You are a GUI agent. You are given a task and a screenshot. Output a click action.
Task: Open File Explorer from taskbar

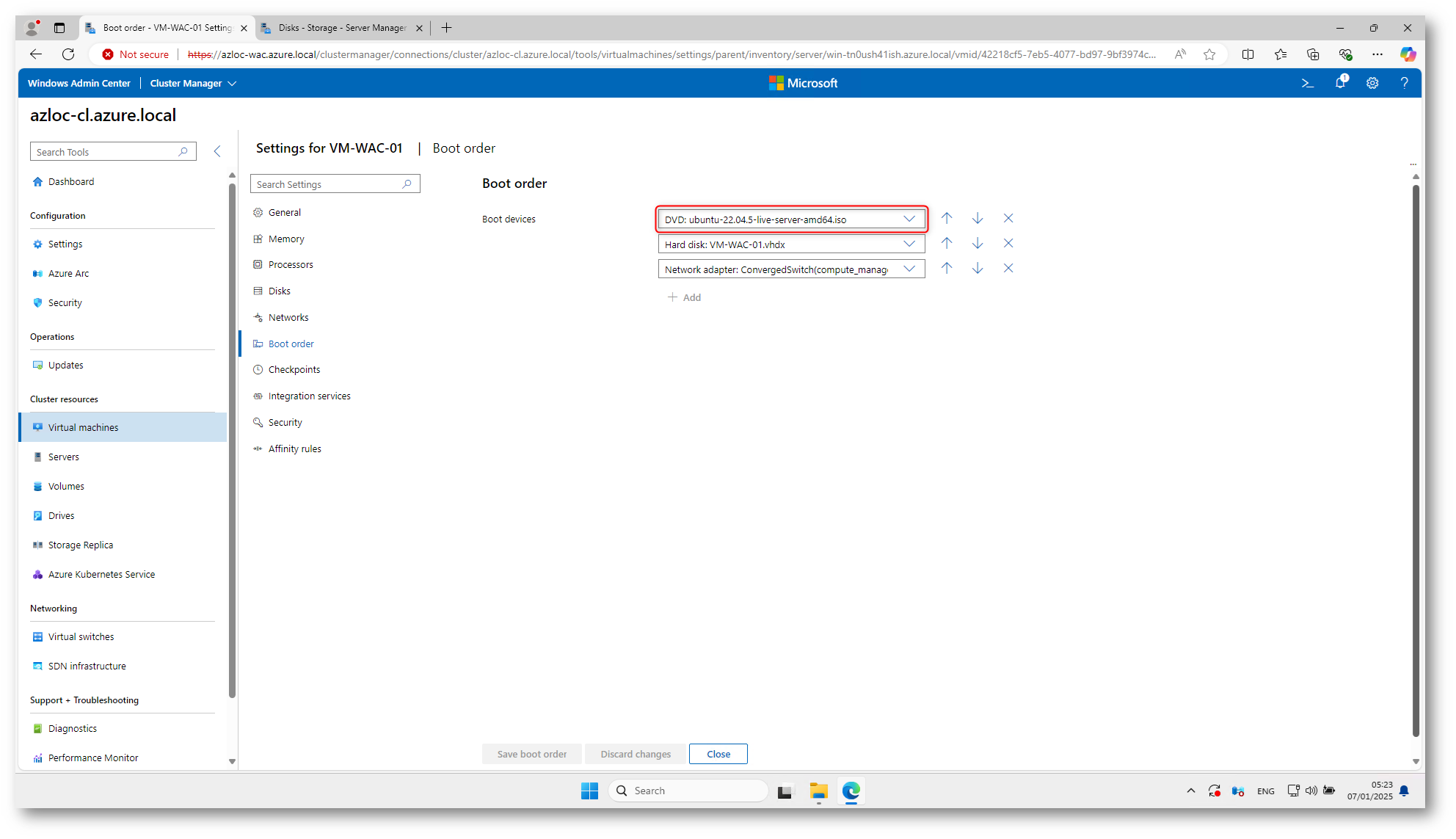pos(818,791)
